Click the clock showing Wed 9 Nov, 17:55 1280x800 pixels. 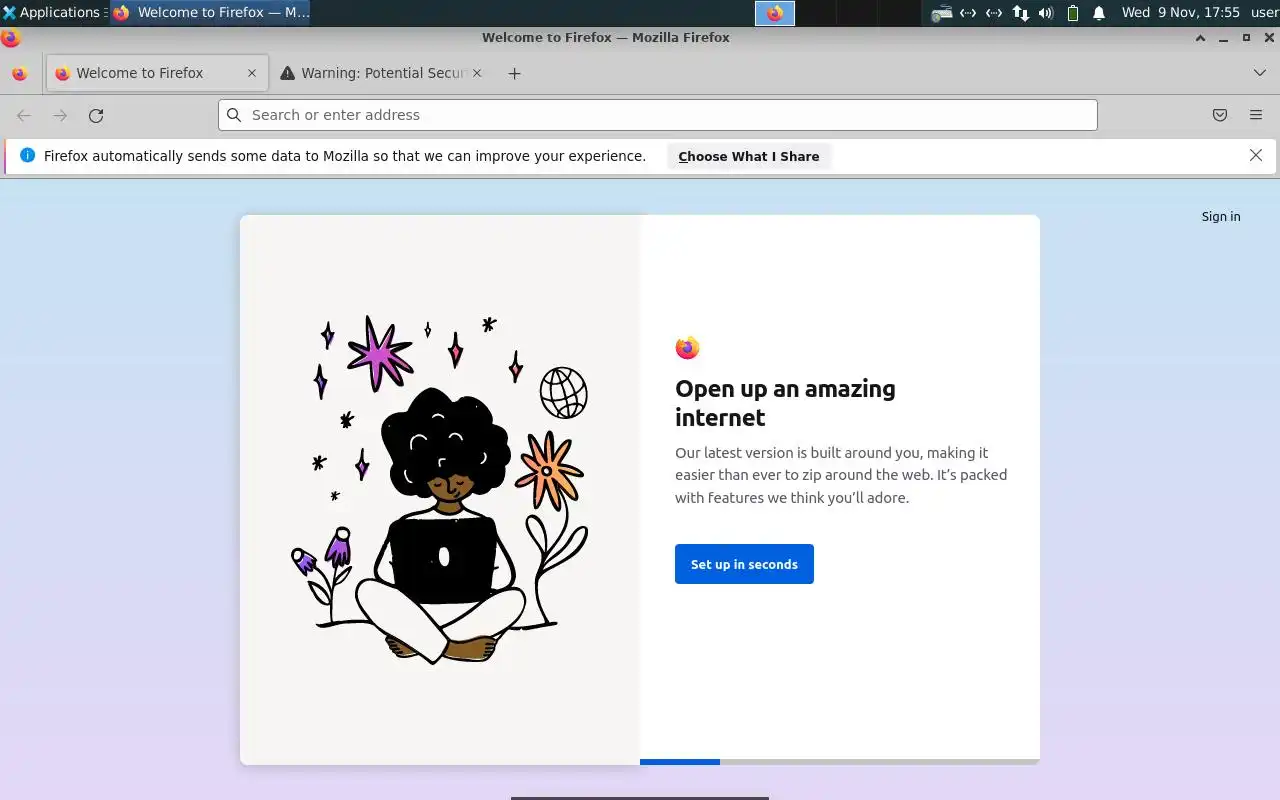pos(1180,12)
